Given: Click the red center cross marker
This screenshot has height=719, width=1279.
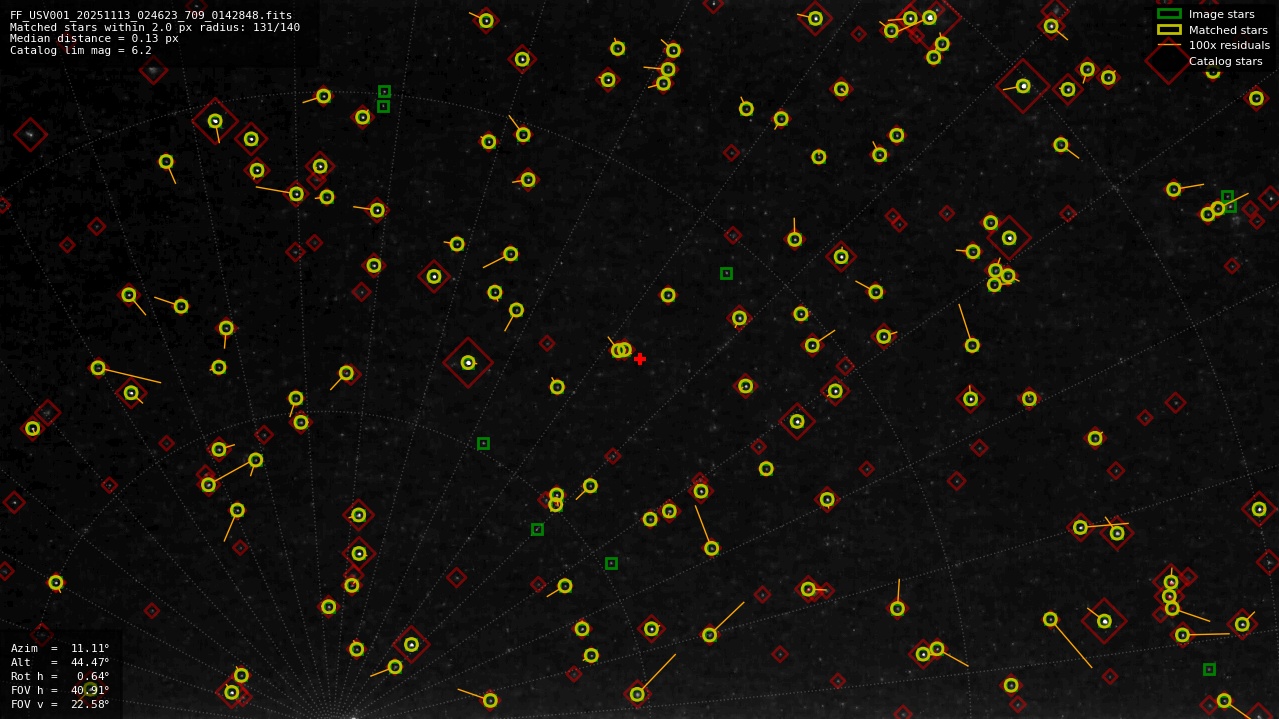Looking at the screenshot, I should (x=640, y=359).
